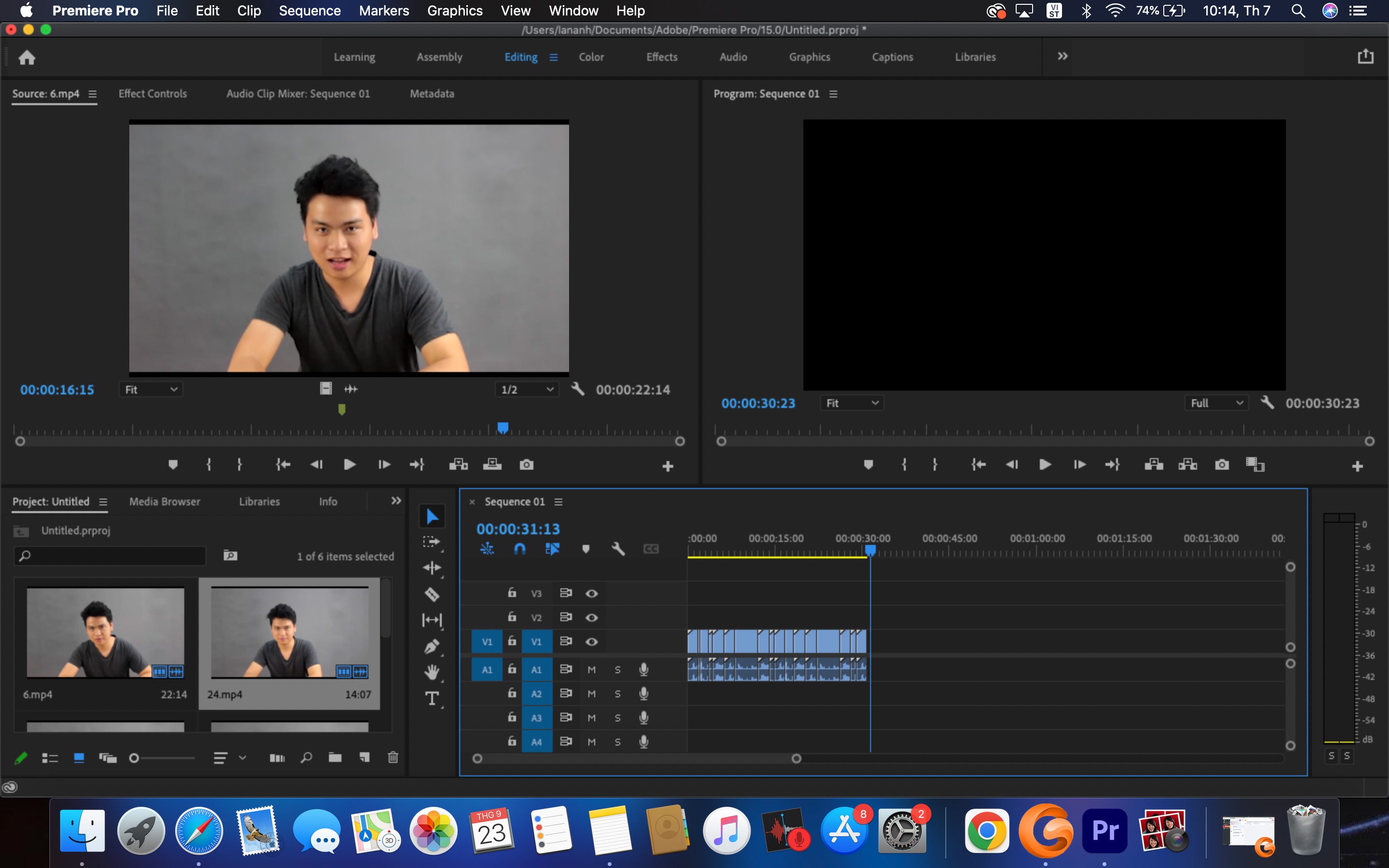Open Program monitor Fit zoom dropdown

852,403
